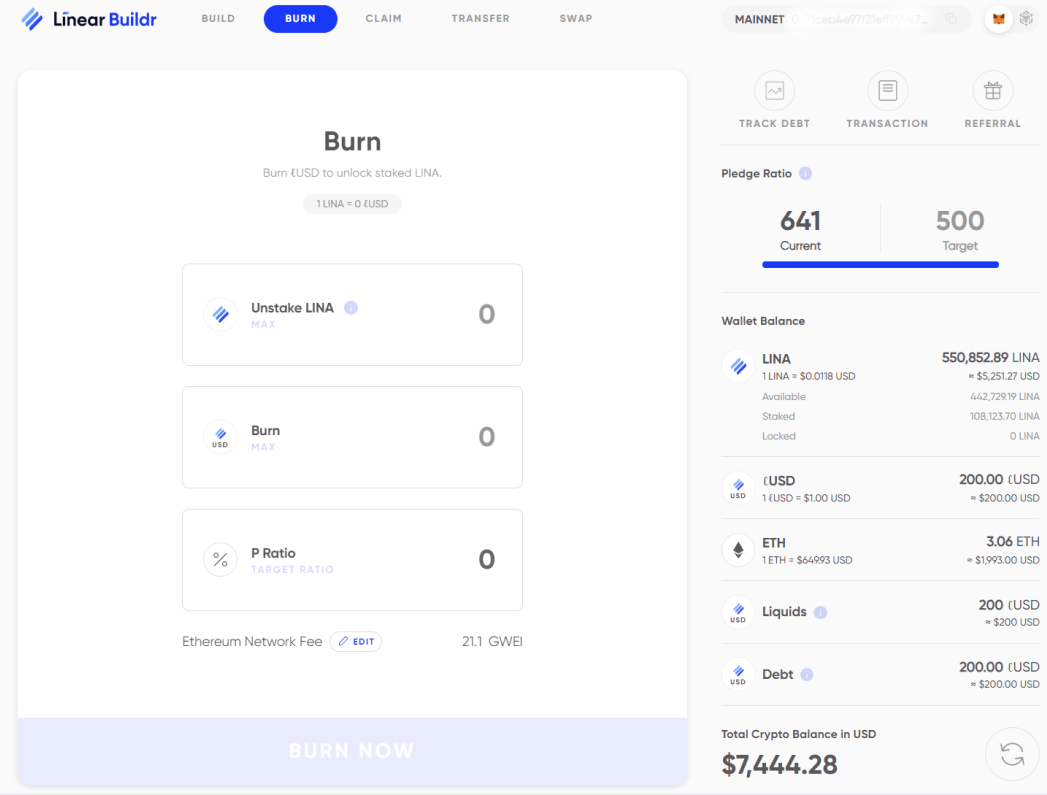The image size is (1047, 795).
Task: Click the 3.06 ETH balance
Action: 1013,541
